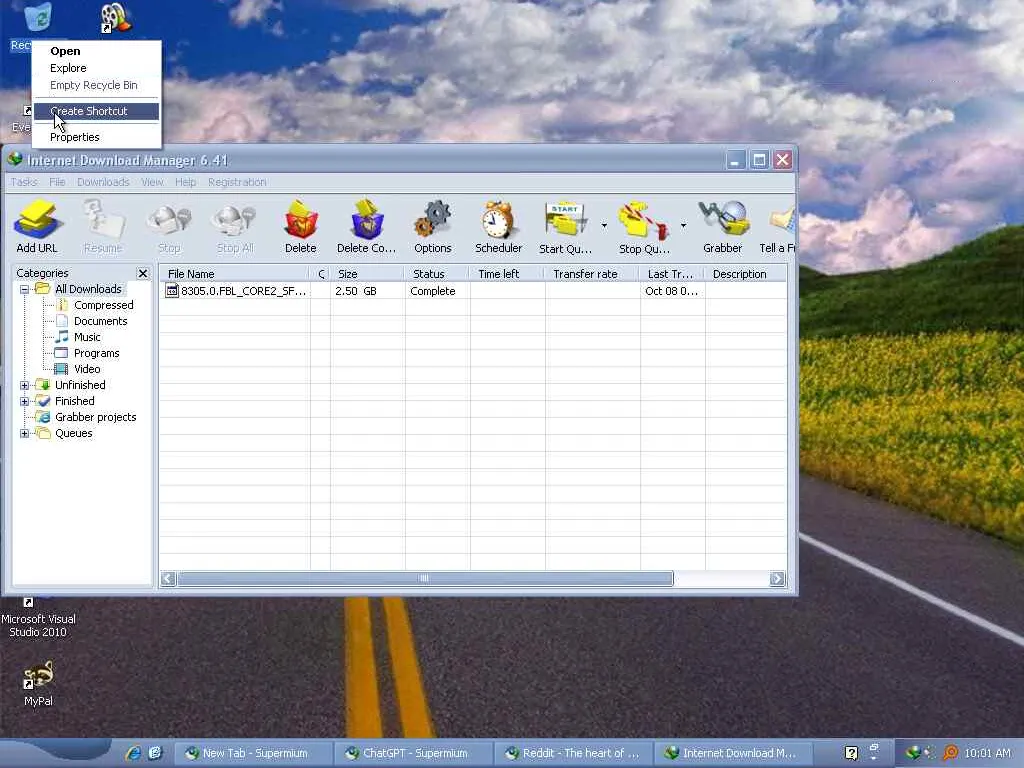Screen dimensions: 1024x768
Task: Expand the Queues category node
Action: 24,434
